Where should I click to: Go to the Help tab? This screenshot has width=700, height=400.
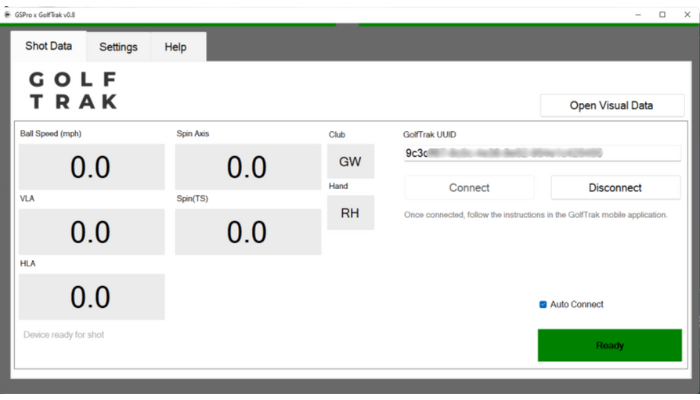click(175, 47)
